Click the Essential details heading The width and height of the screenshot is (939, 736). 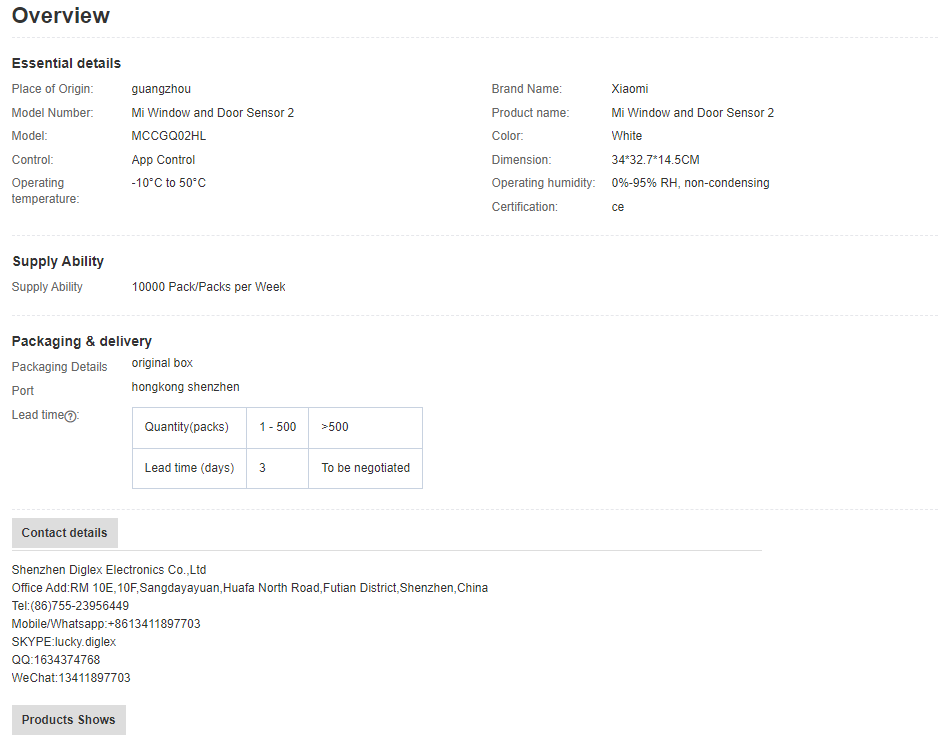click(66, 63)
